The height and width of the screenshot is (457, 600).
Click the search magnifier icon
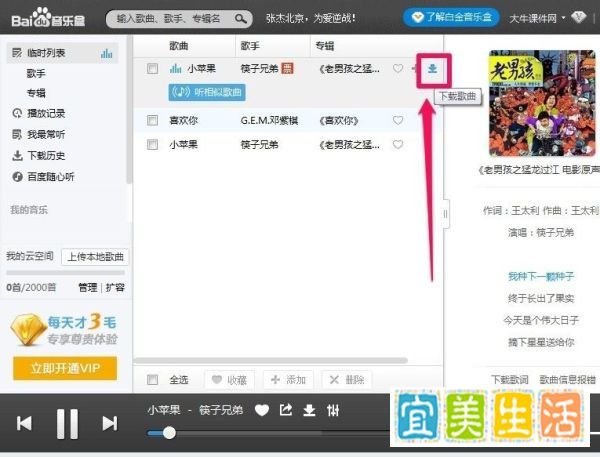click(x=241, y=18)
